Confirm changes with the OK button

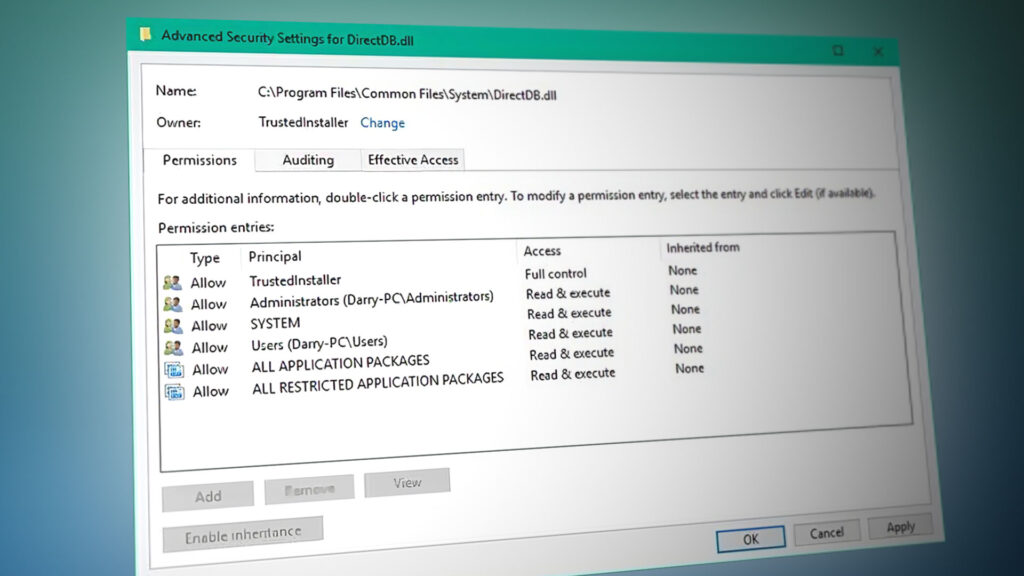[x=750, y=538]
